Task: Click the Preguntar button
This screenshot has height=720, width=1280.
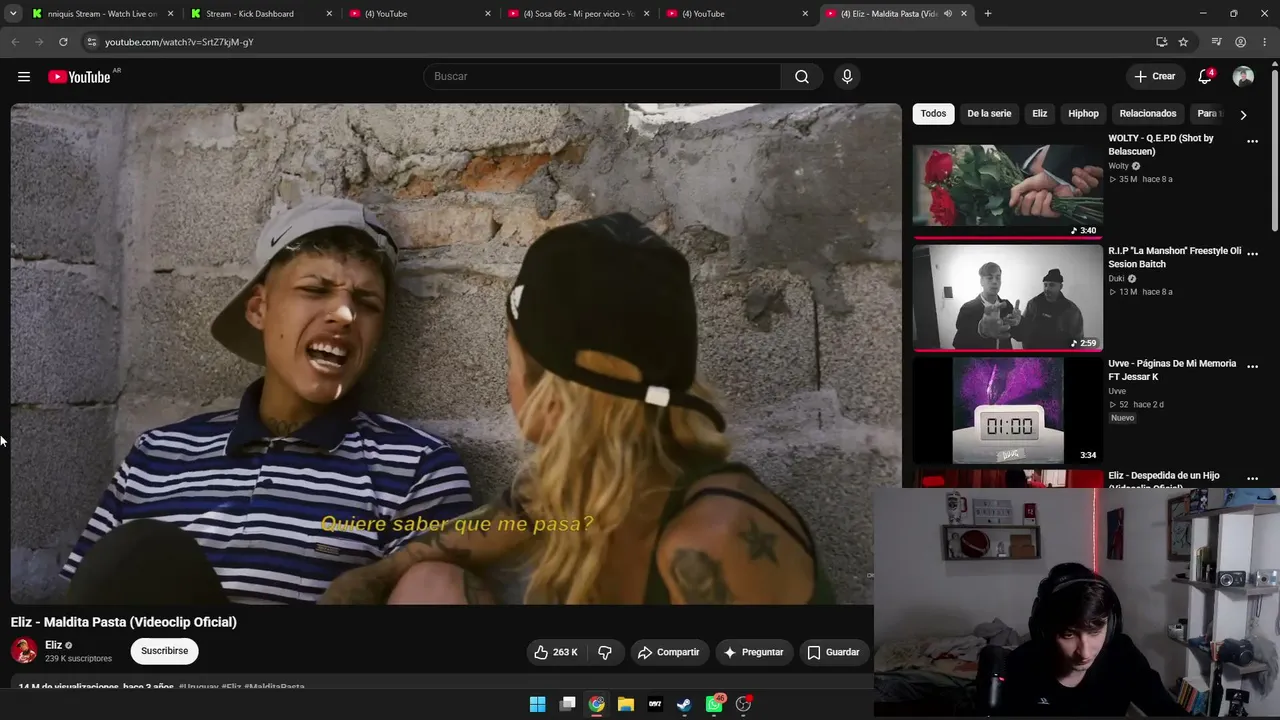Action: [754, 652]
